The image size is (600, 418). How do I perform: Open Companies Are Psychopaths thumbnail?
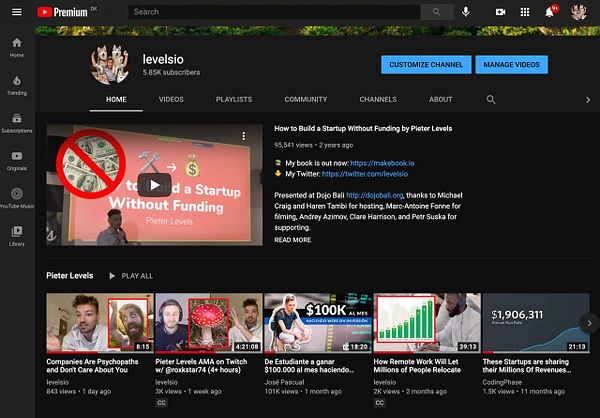(x=100, y=323)
